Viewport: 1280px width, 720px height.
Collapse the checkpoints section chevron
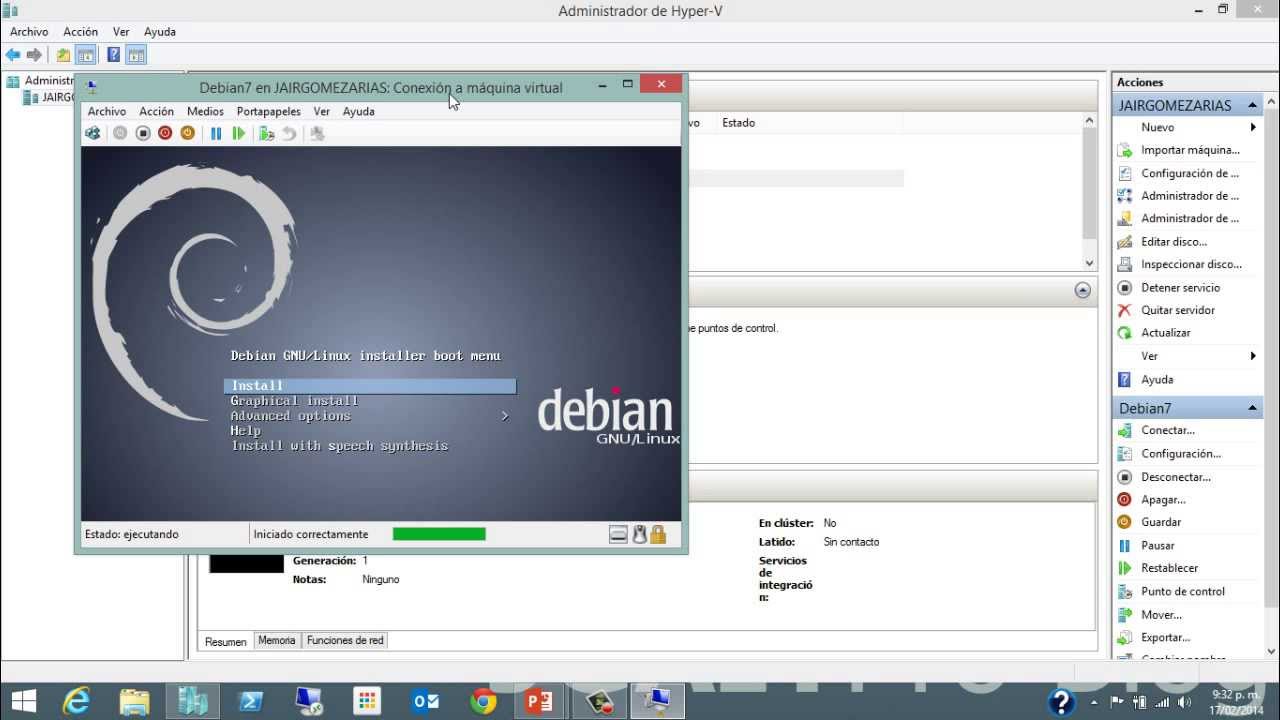click(x=1082, y=290)
